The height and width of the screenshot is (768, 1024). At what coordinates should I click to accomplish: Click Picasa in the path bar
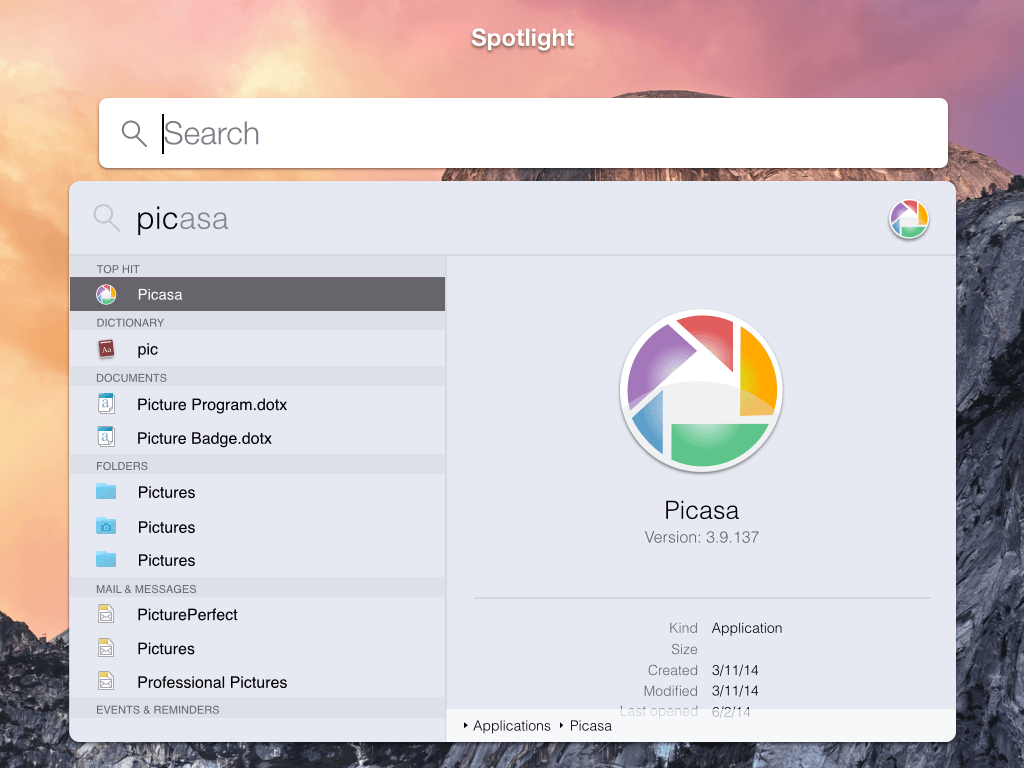[x=590, y=726]
